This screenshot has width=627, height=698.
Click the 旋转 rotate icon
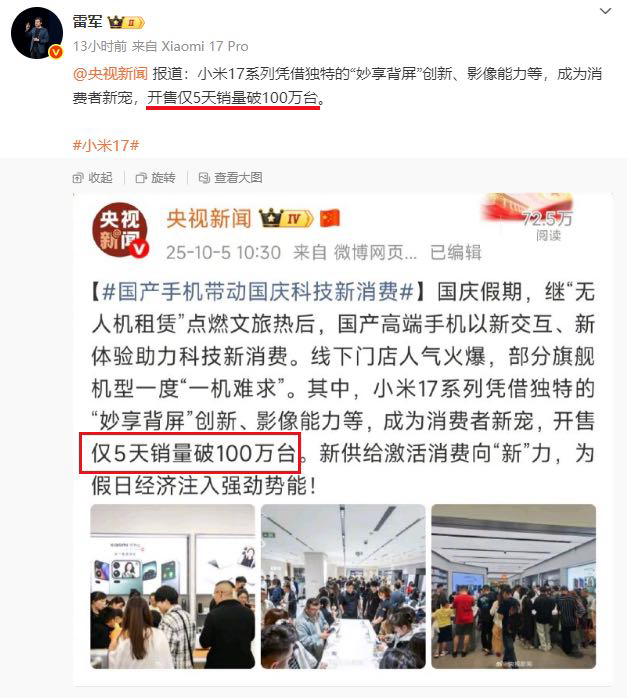tap(141, 178)
